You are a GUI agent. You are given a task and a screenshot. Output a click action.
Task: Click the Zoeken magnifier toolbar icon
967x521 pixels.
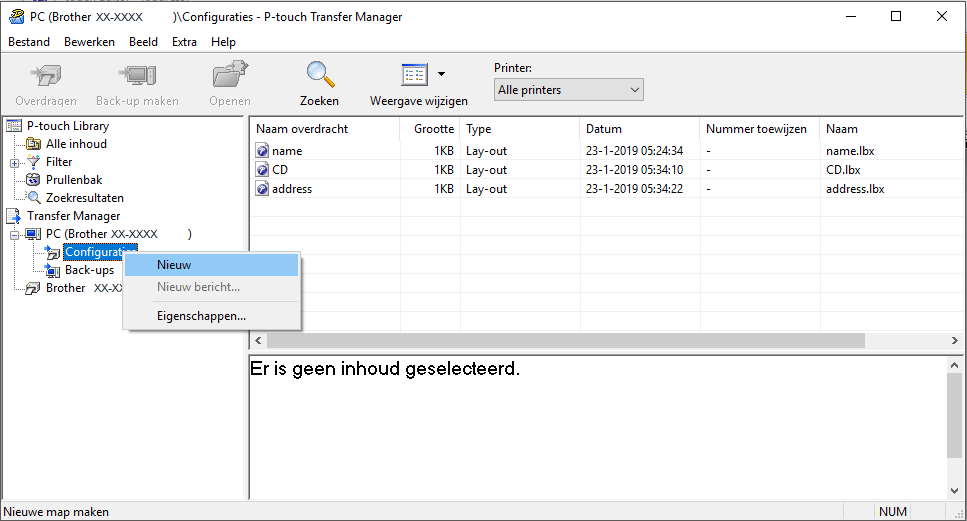click(x=319, y=75)
